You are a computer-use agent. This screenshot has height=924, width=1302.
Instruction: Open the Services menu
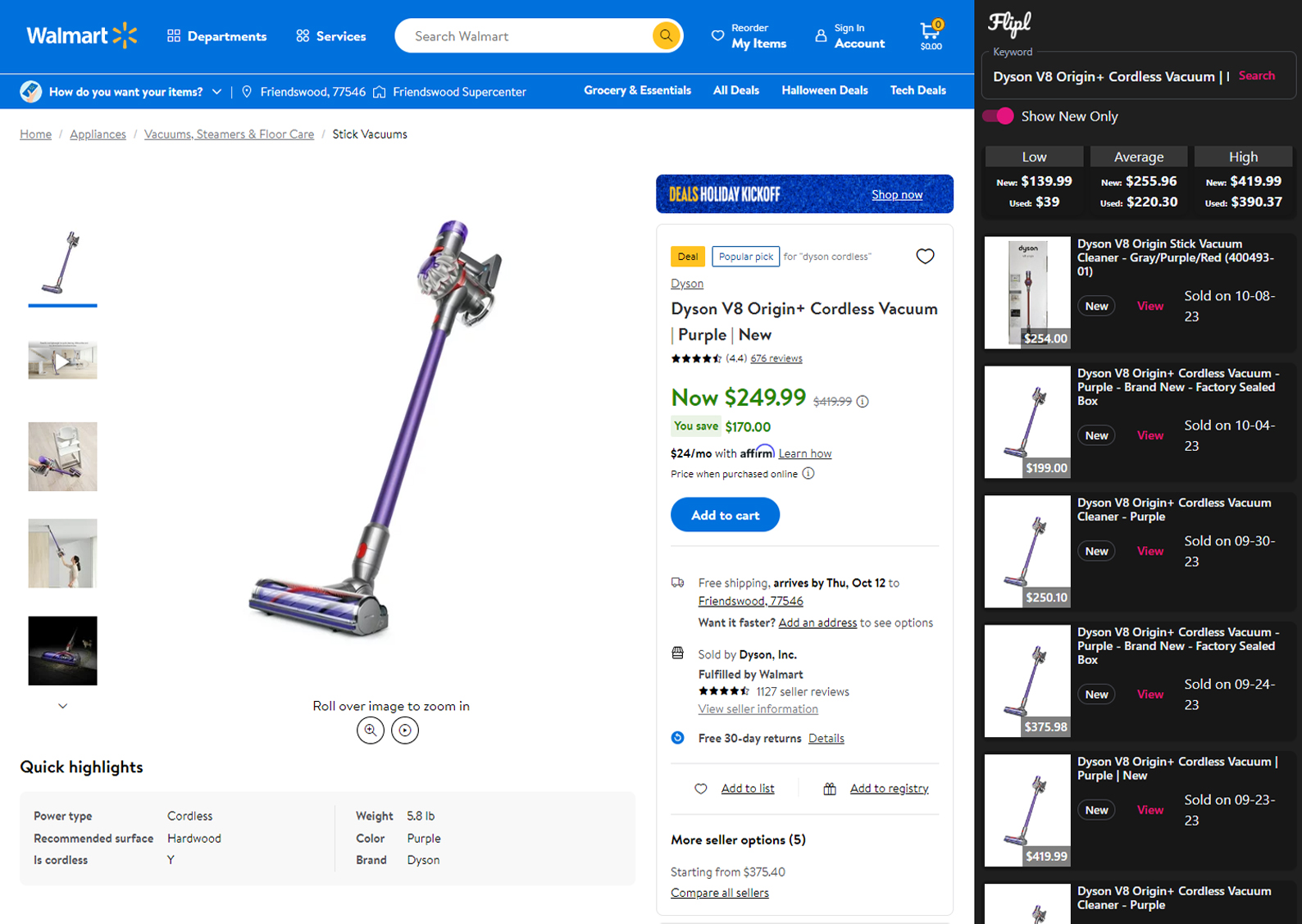(x=331, y=36)
